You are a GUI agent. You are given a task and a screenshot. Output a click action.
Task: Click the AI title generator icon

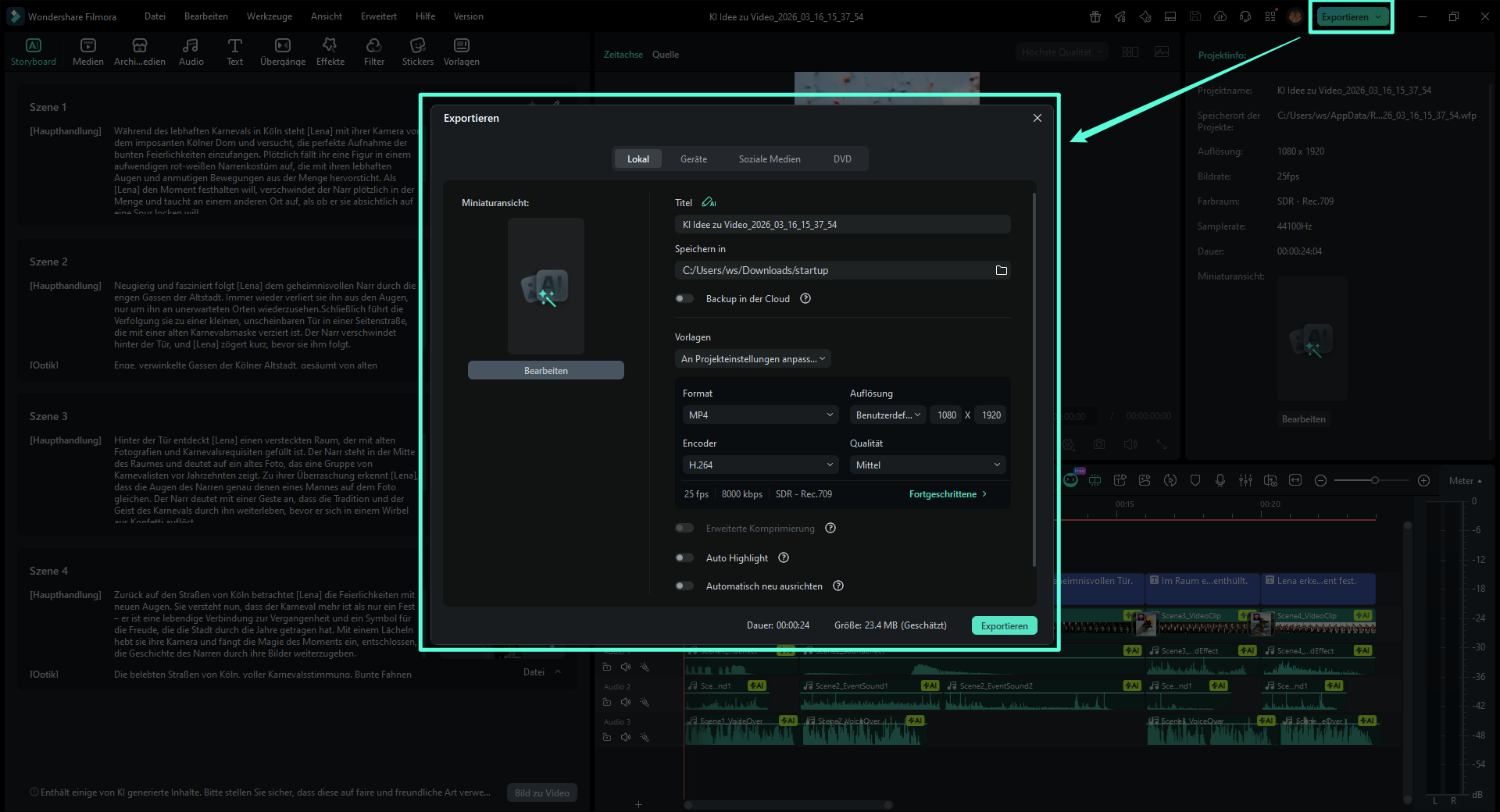(709, 202)
